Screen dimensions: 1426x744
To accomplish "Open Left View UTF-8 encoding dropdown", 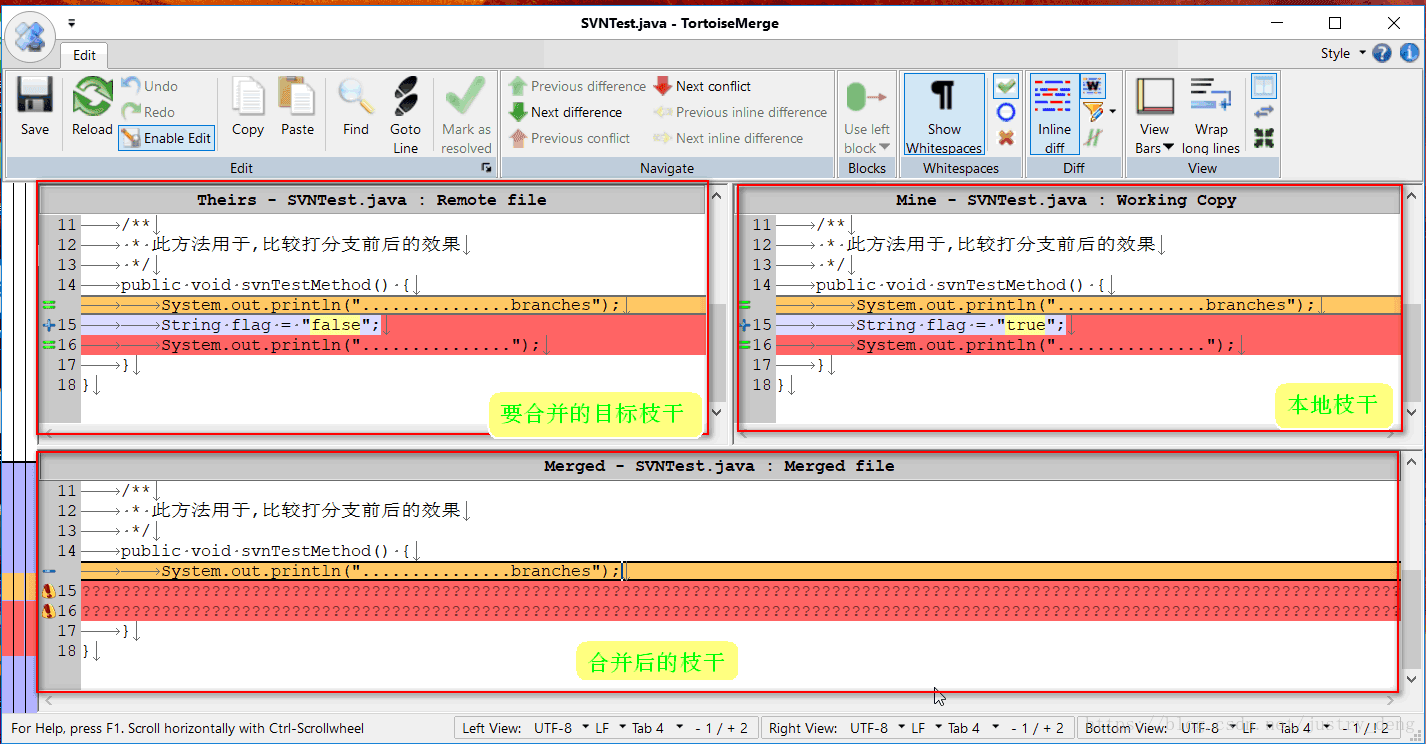I will click(x=561, y=728).
